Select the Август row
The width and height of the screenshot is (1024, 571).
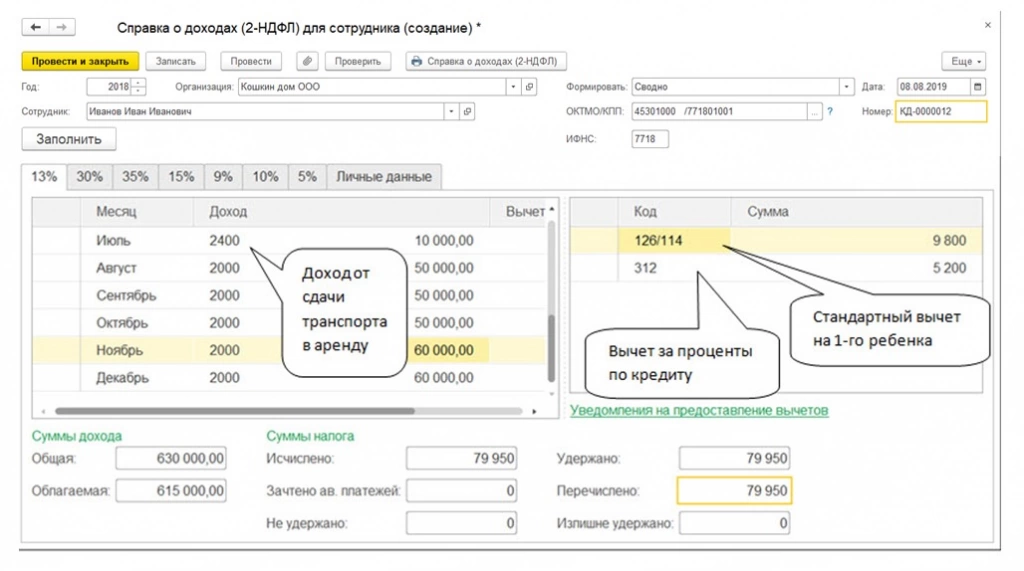(x=289, y=268)
